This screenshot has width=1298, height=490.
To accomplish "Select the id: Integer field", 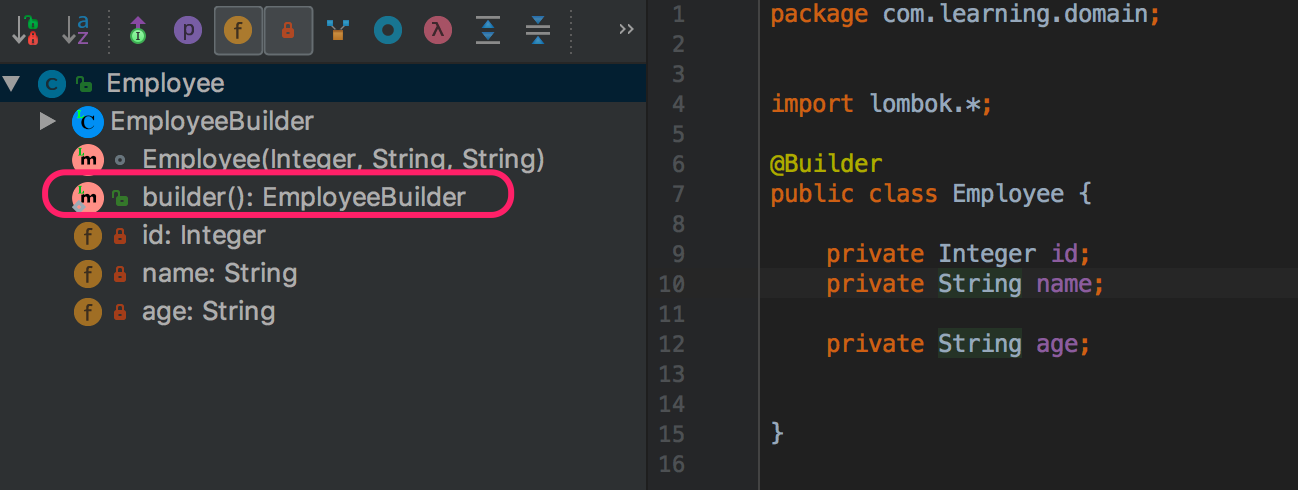I will pos(204,235).
